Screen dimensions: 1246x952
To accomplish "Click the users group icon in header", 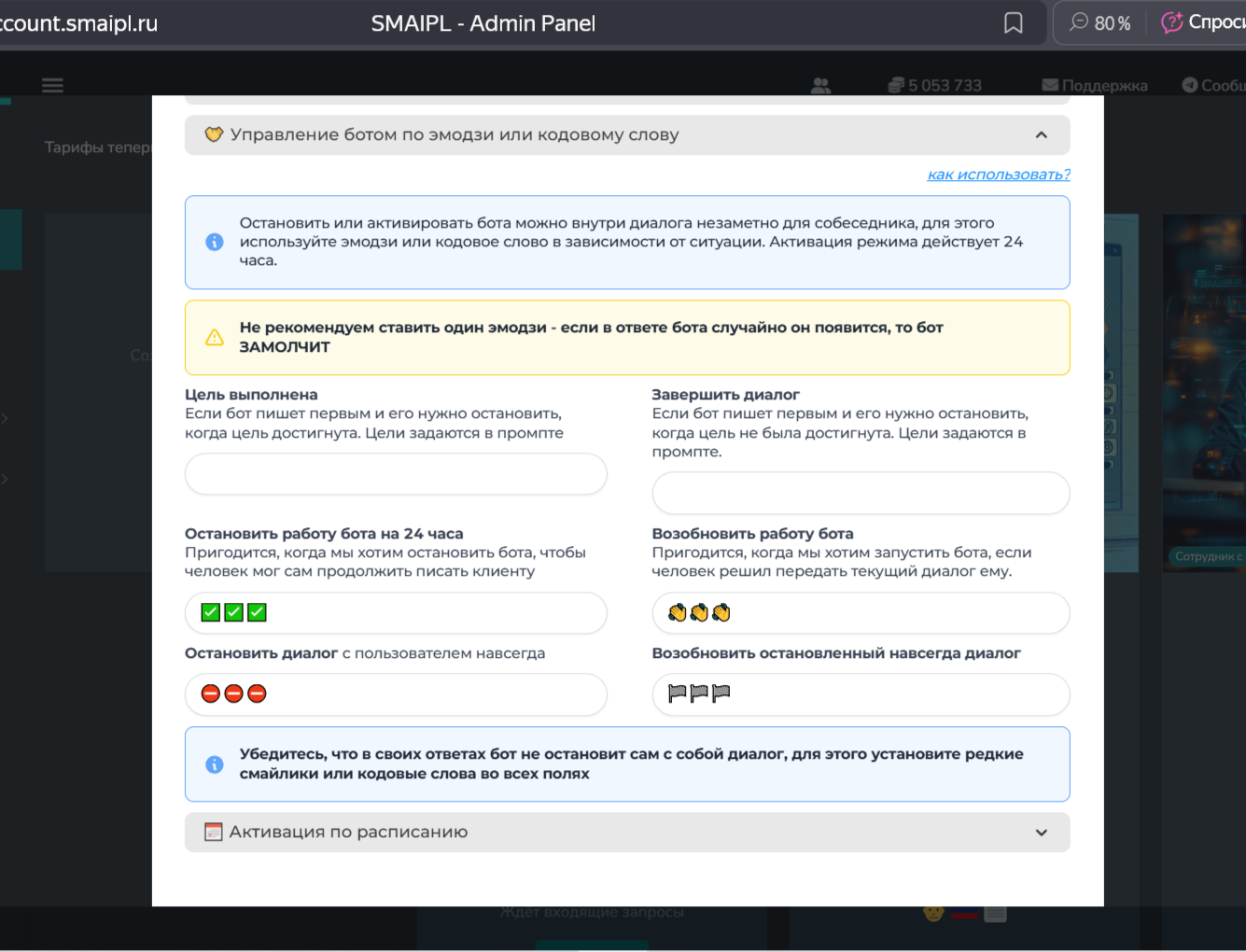I will (820, 86).
